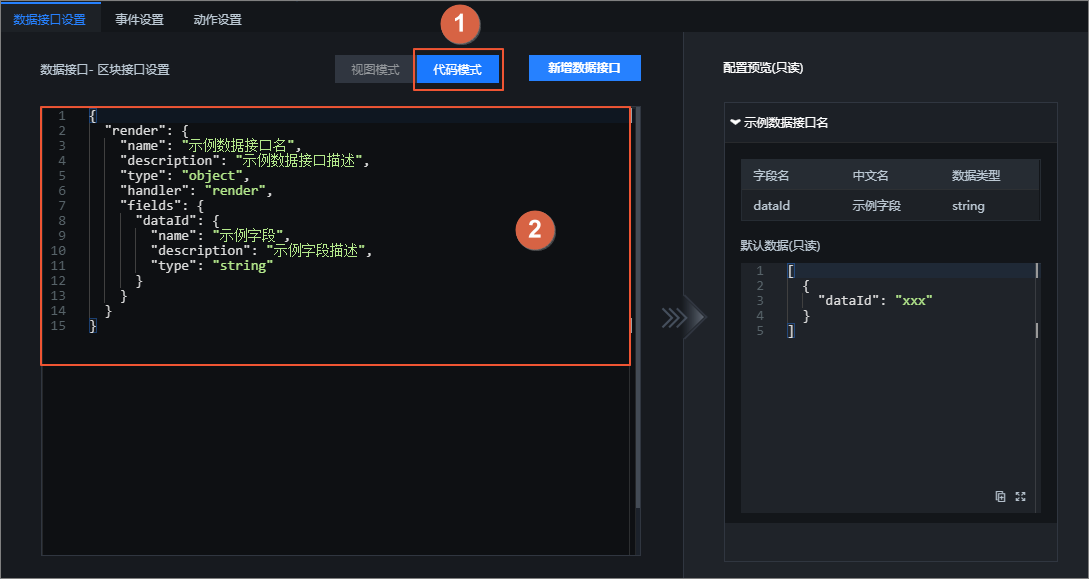Click the code editor vertical scrollbar
1089x579 pixels.
638,305
